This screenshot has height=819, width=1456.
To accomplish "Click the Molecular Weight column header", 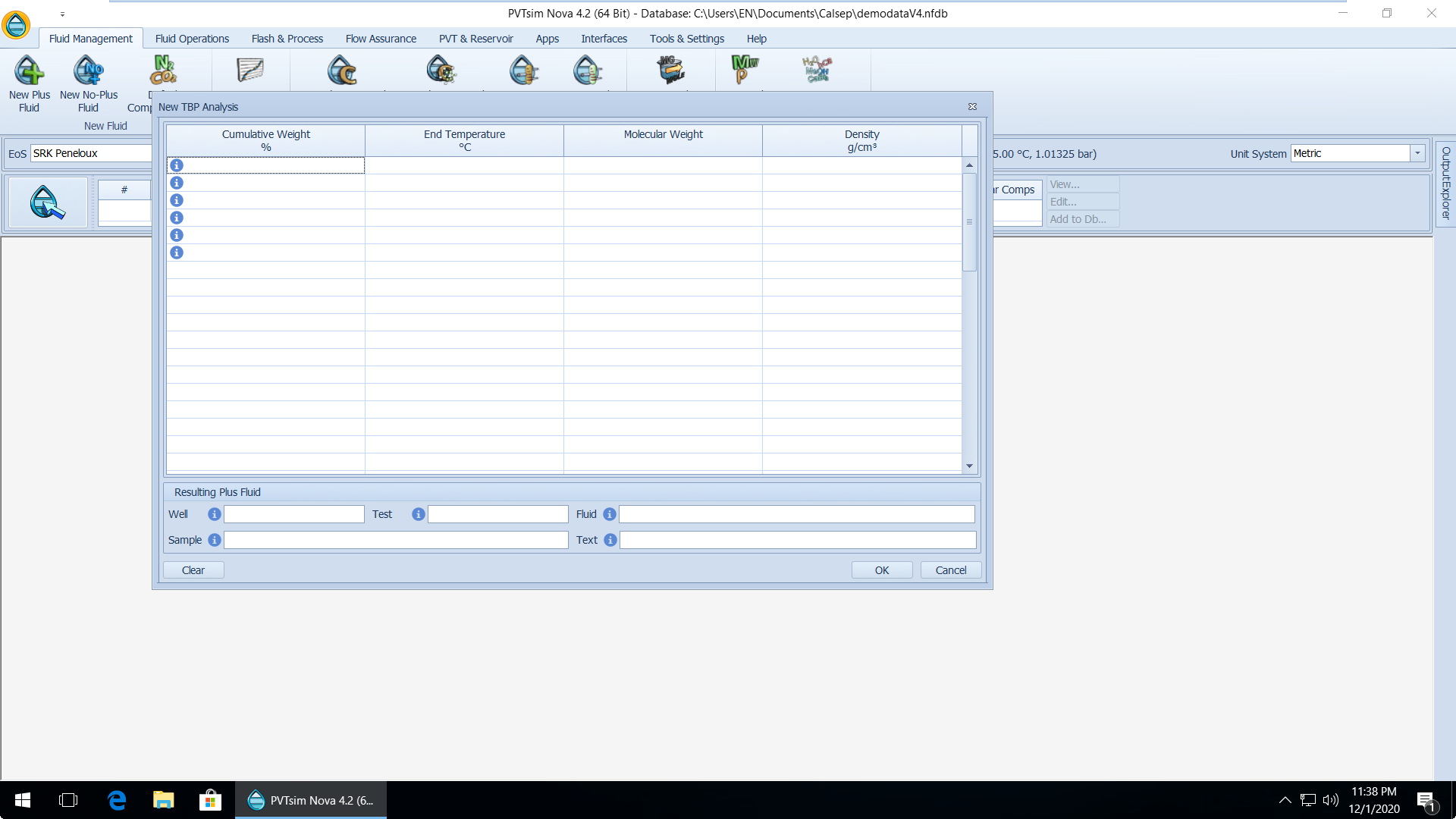I will point(663,140).
